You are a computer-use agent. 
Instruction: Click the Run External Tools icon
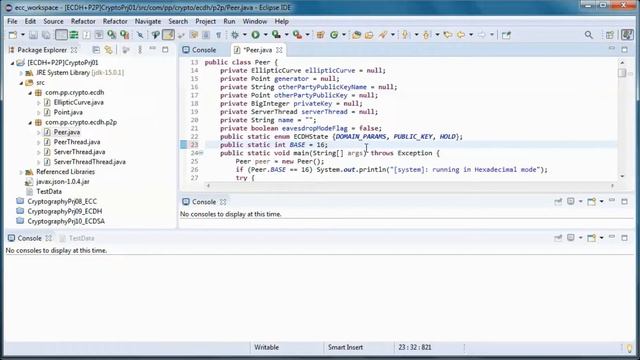(x=298, y=35)
